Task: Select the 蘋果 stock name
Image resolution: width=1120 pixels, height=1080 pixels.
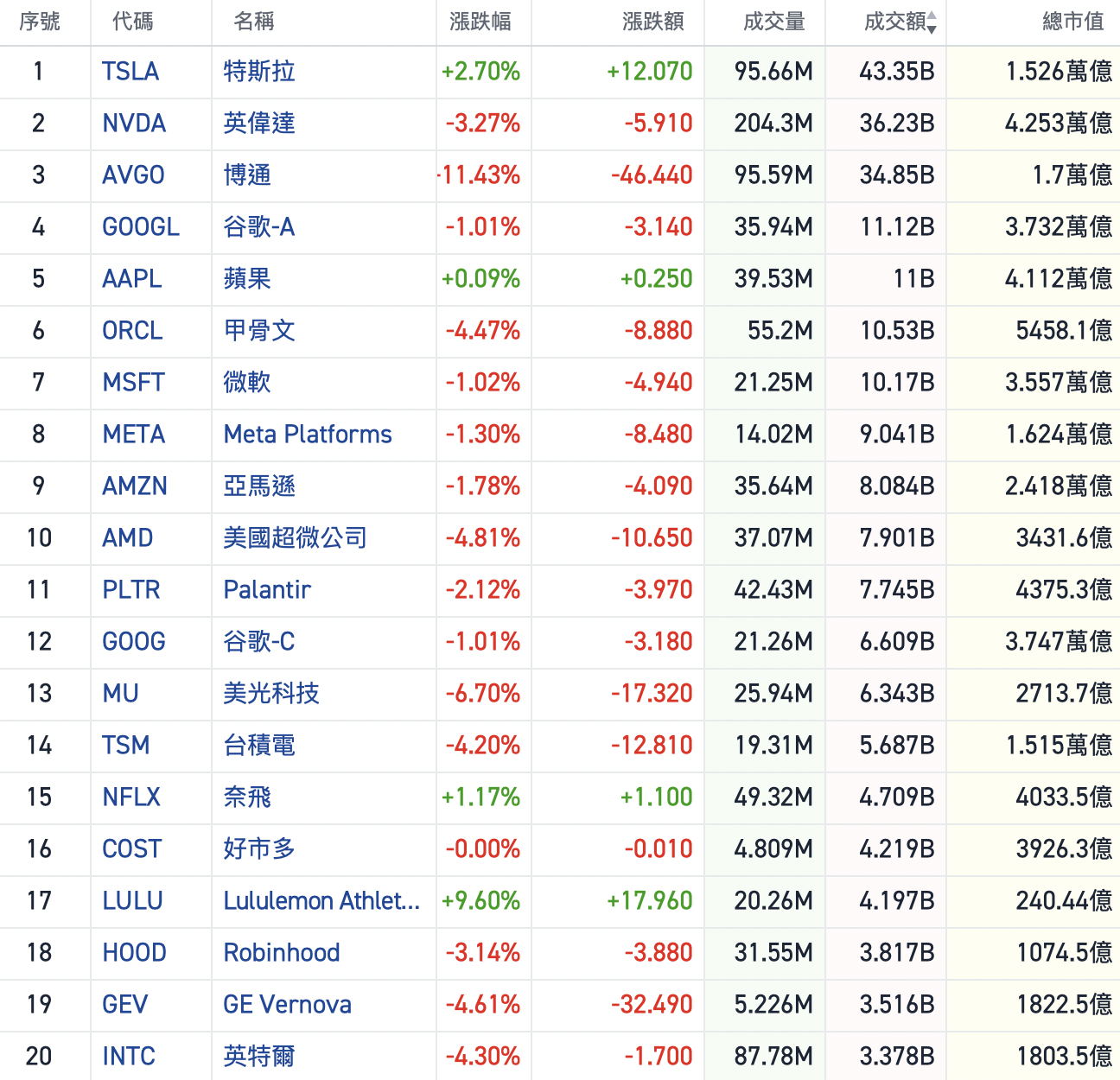Action: click(247, 278)
